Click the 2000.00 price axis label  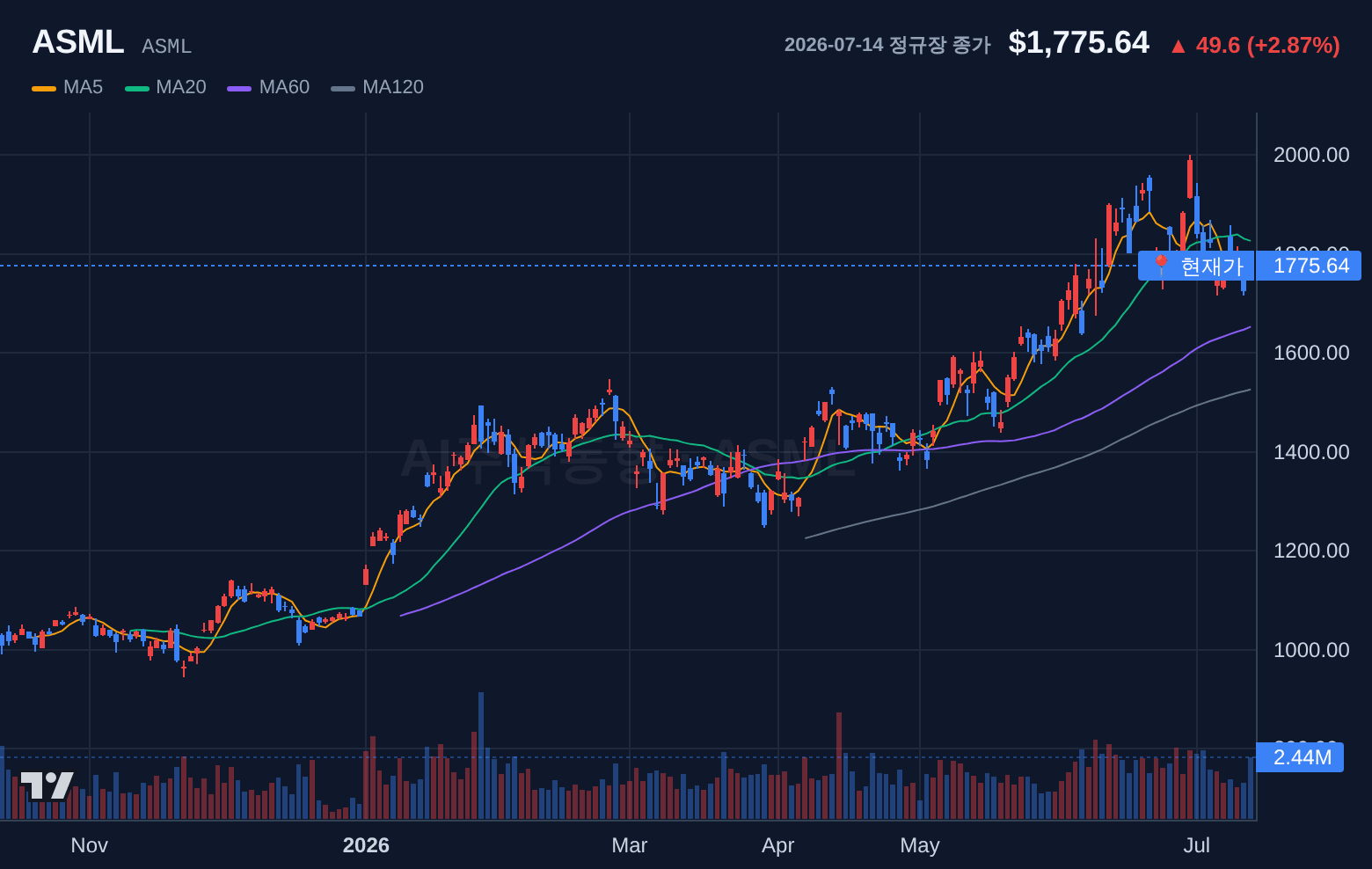pyautogui.click(x=1311, y=155)
